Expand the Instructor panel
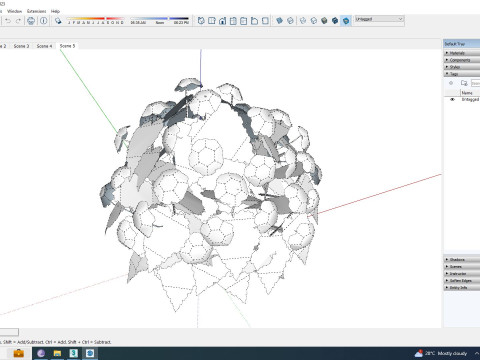480x360 pixels. tap(462, 273)
